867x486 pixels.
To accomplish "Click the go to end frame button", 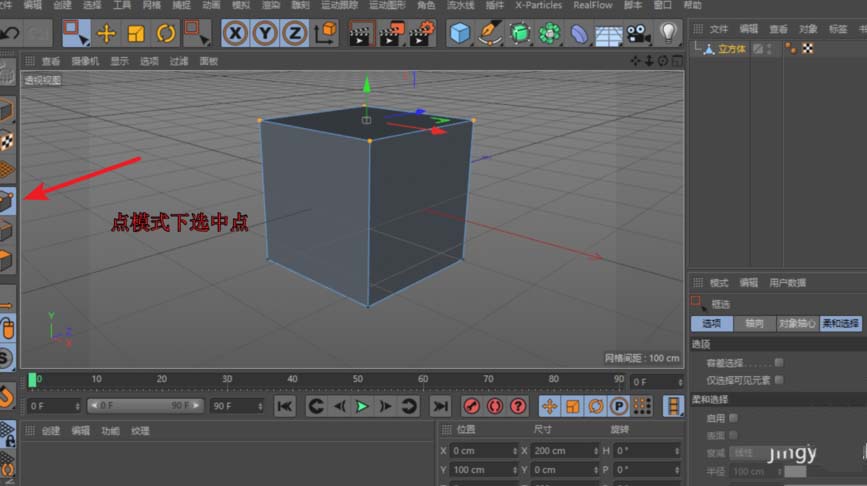I will pyautogui.click(x=440, y=406).
